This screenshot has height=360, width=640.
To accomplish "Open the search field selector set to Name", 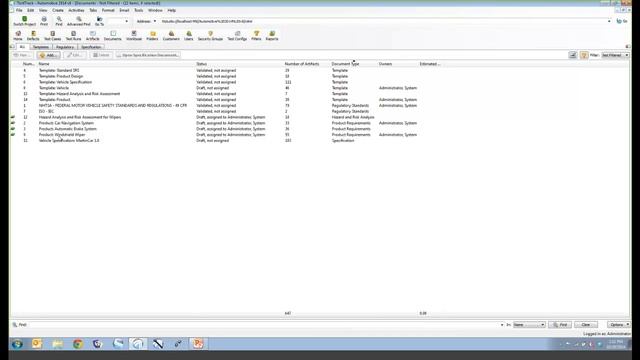I will 529,324.
